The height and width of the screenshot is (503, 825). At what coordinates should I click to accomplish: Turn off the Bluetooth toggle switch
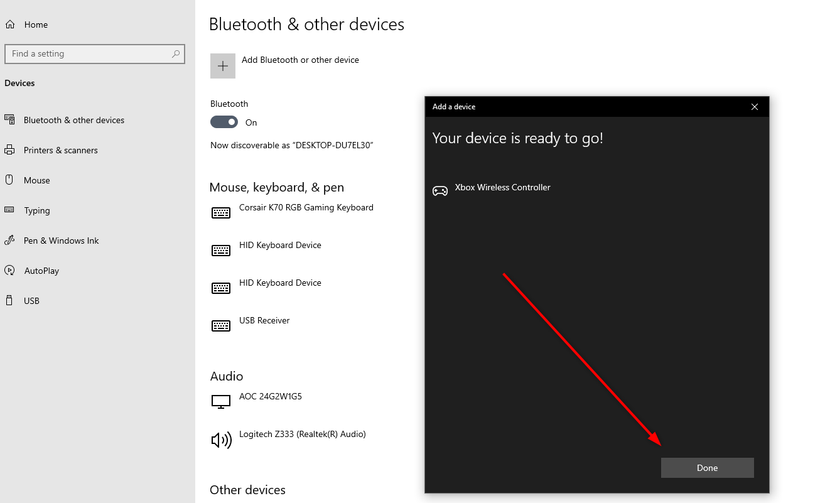224,122
